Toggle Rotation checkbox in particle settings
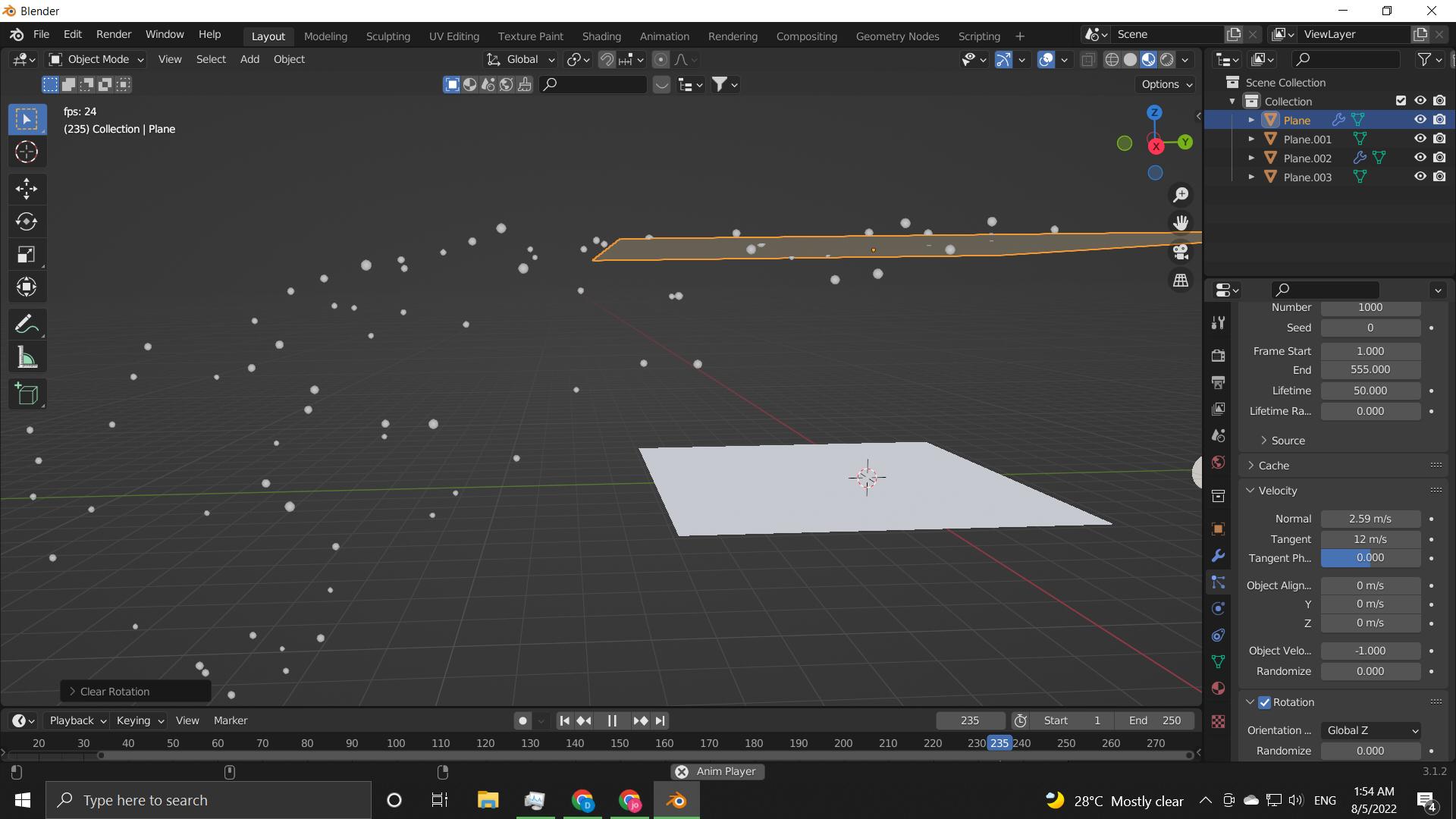 click(1264, 702)
